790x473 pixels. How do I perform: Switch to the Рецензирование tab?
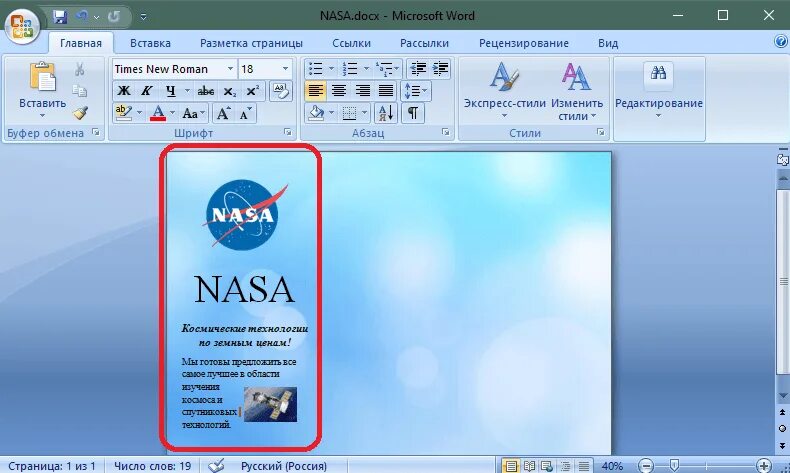(523, 43)
